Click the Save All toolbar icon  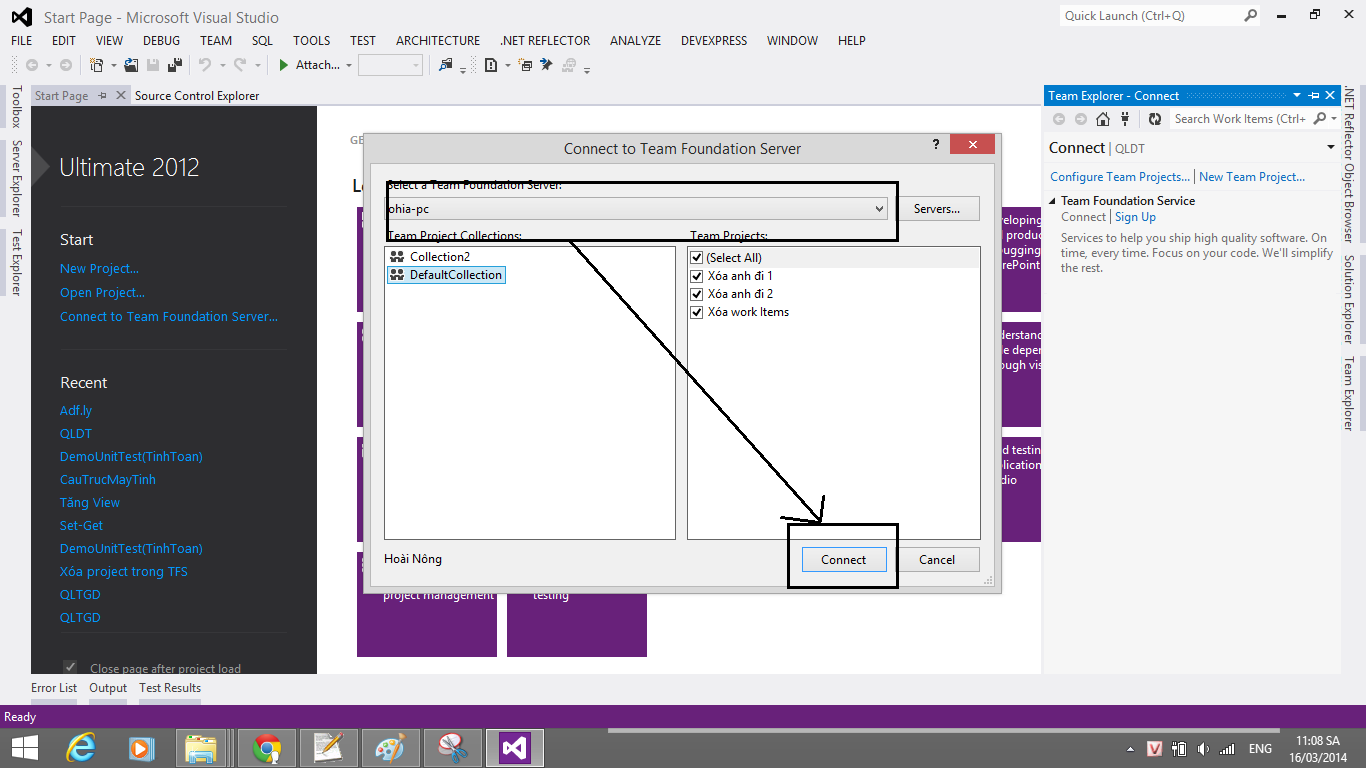[x=175, y=65]
